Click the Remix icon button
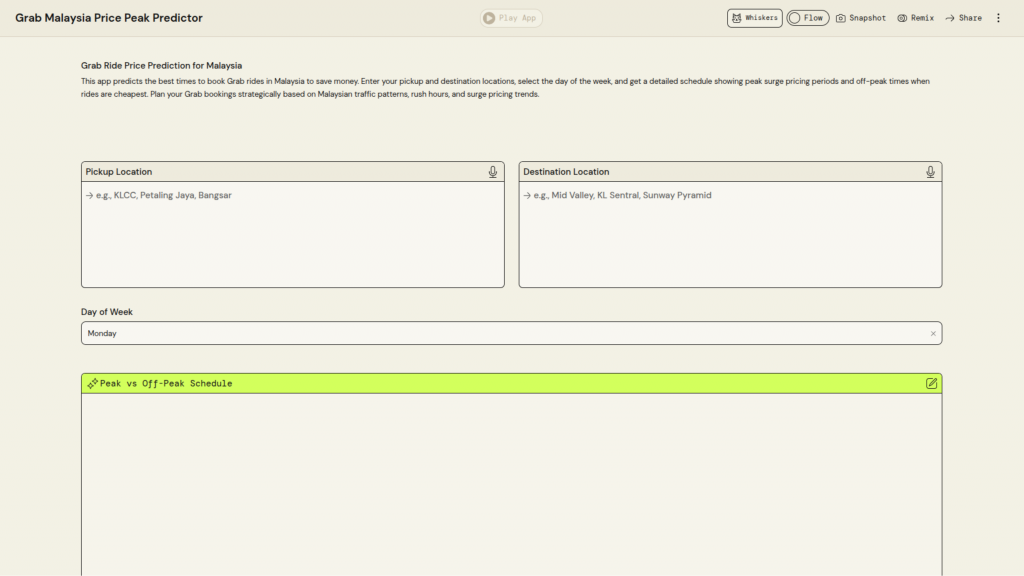Image resolution: width=1024 pixels, height=576 pixels. click(915, 18)
